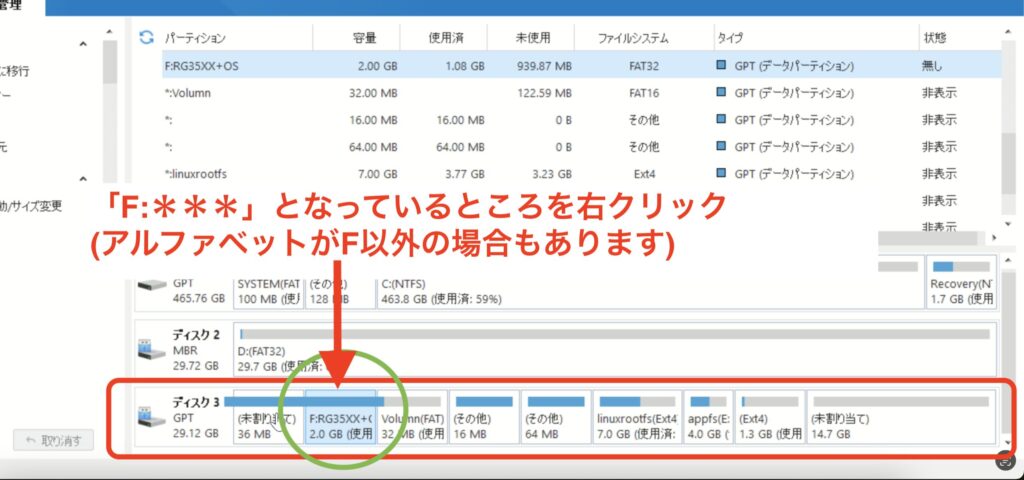Image resolution: width=1024 pixels, height=480 pixels.
Task: Click the ディスク 3 drive icon
Action: click(152, 417)
